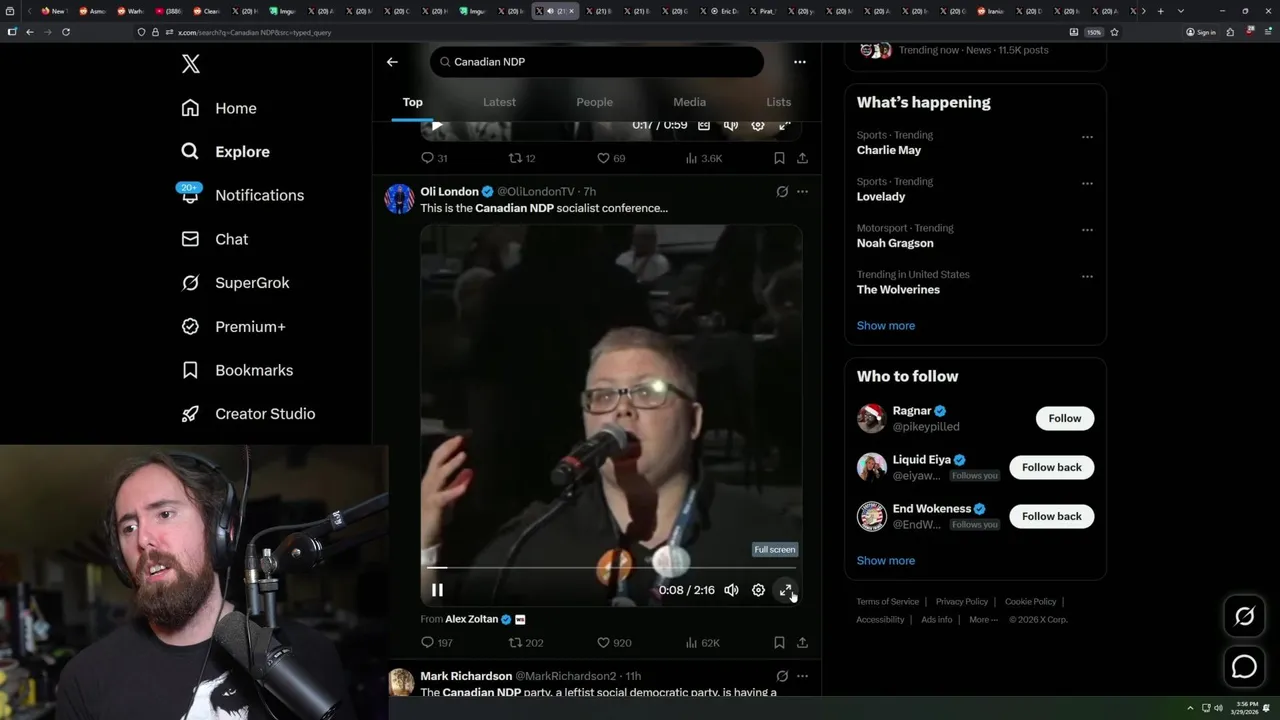Show more under What's happening
This screenshot has width=1280, height=720.
(x=885, y=326)
